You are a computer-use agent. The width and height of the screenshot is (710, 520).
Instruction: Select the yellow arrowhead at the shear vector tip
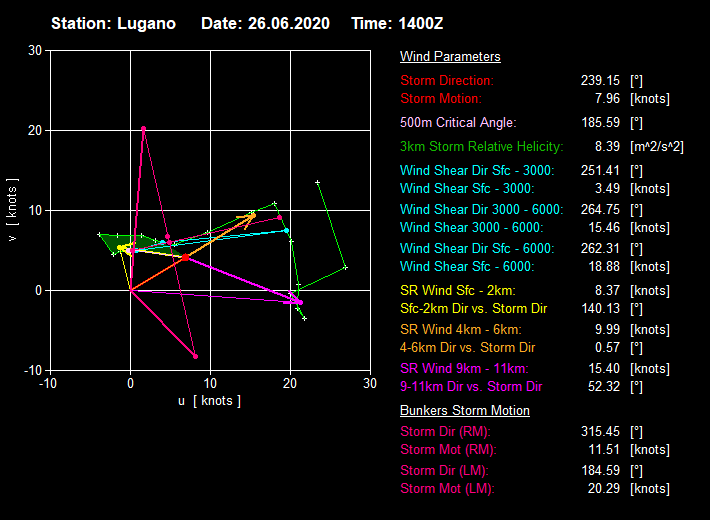point(252,215)
